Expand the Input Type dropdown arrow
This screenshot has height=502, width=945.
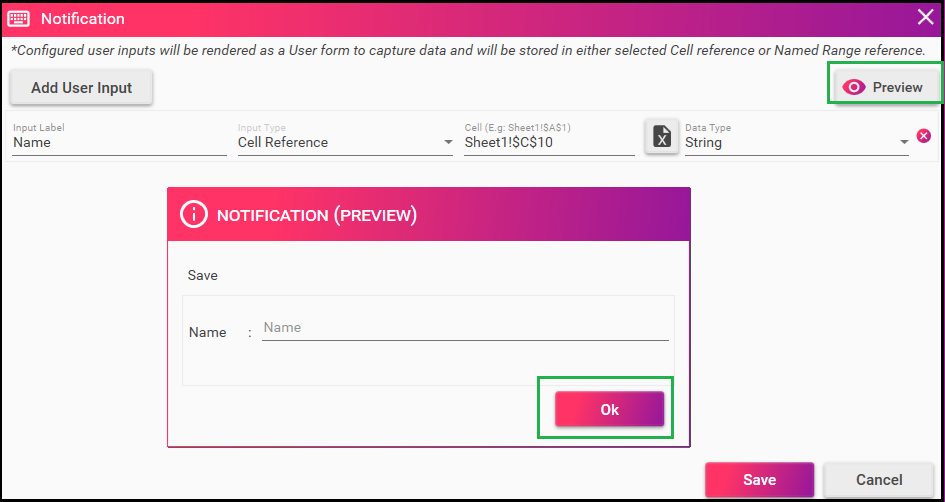click(448, 143)
